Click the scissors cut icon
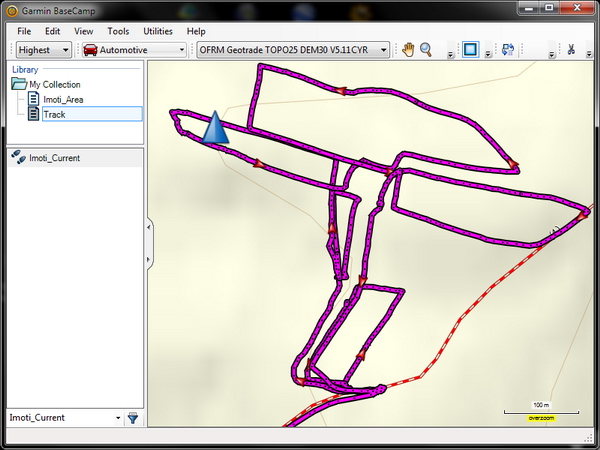This screenshot has height=450, width=600. (x=570, y=50)
